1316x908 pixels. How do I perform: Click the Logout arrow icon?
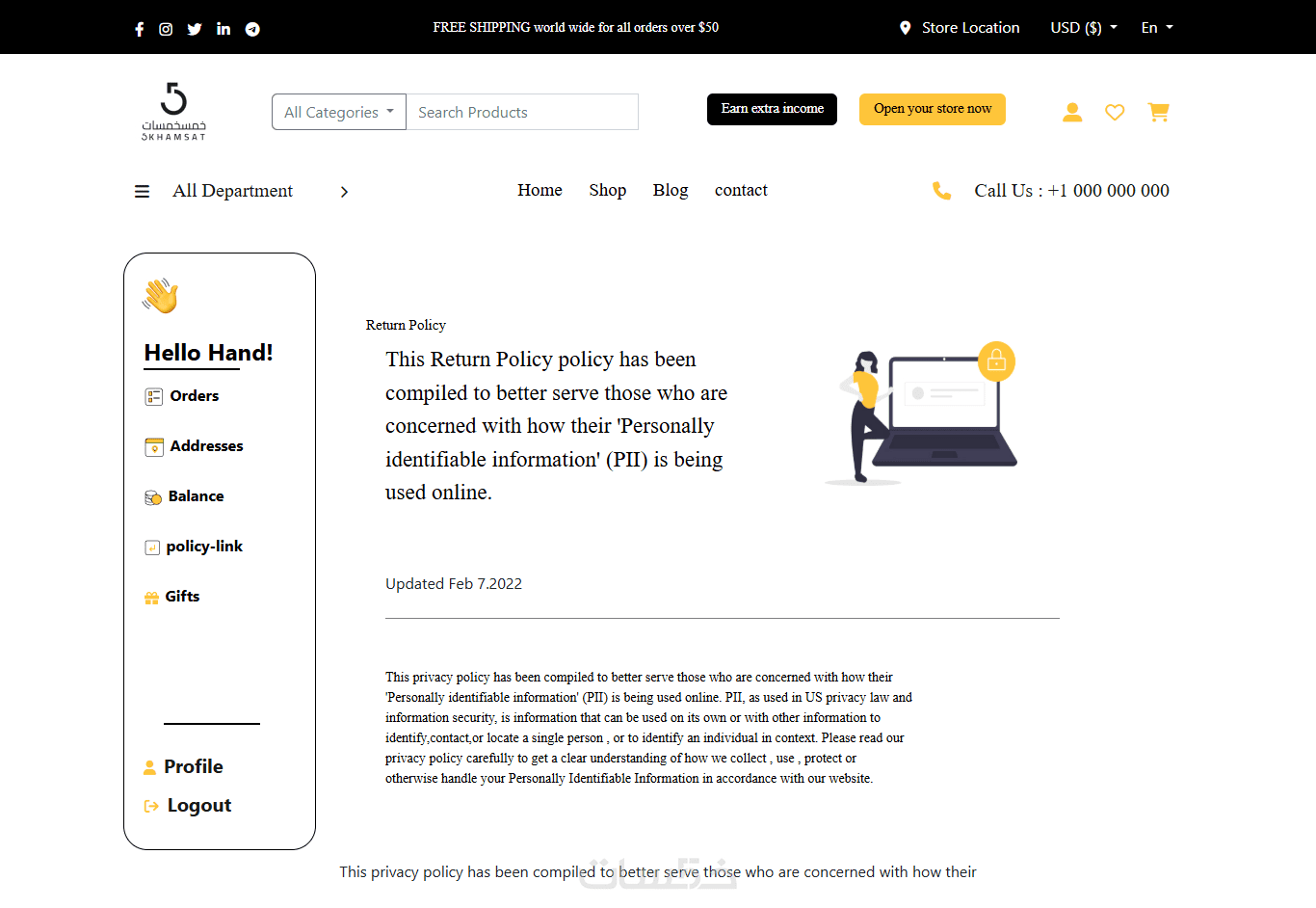(x=151, y=806)
